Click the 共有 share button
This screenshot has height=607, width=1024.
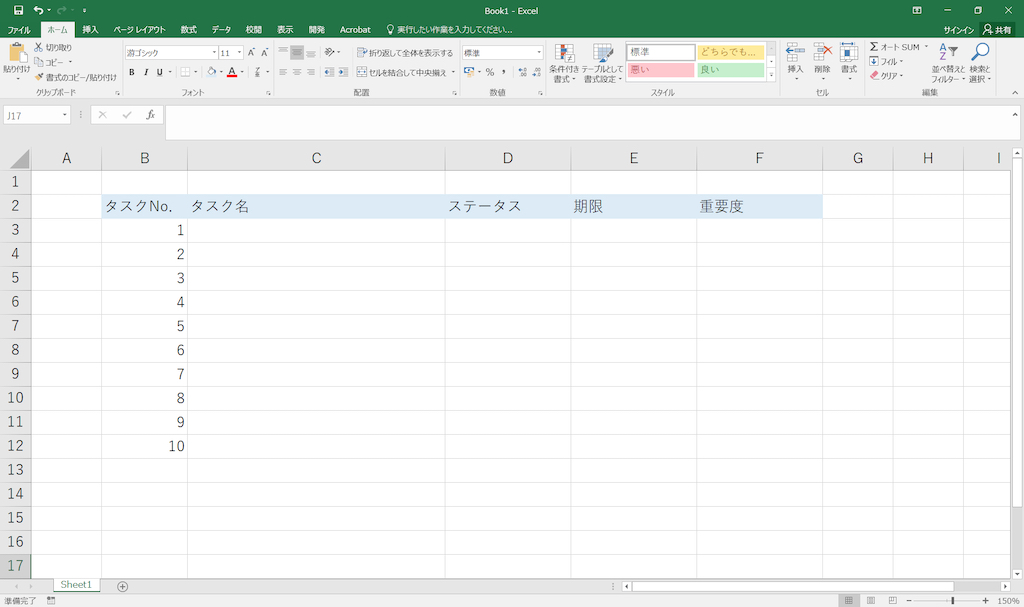coord(997,29)
